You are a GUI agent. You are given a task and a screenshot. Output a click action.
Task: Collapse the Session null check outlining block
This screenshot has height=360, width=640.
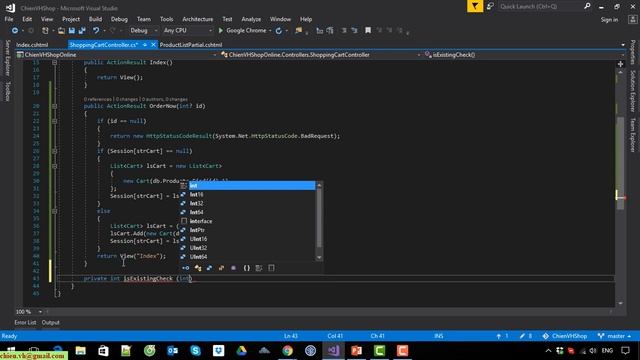point(54,151)
